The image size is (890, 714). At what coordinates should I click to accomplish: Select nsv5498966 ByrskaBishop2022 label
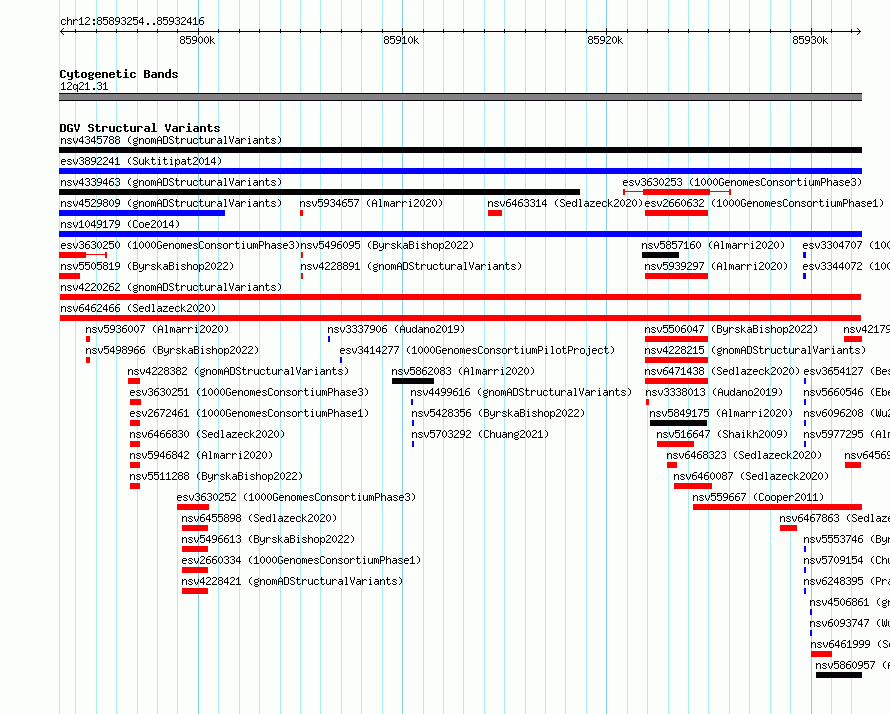coord(172,350)
